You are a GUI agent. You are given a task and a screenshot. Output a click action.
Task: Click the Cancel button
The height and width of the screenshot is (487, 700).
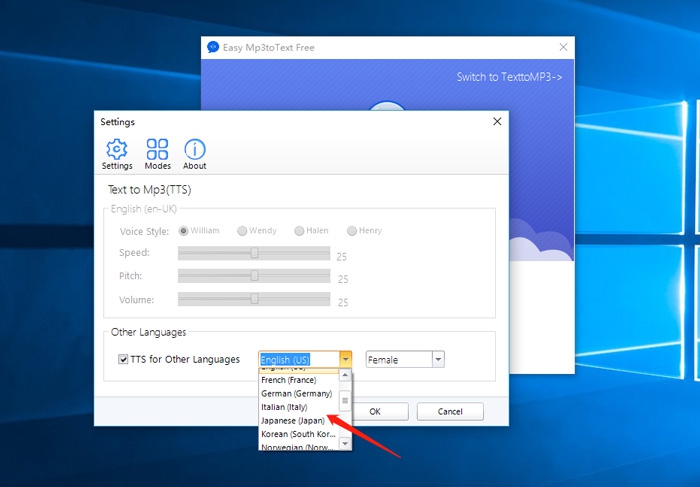tap(450, 412)
